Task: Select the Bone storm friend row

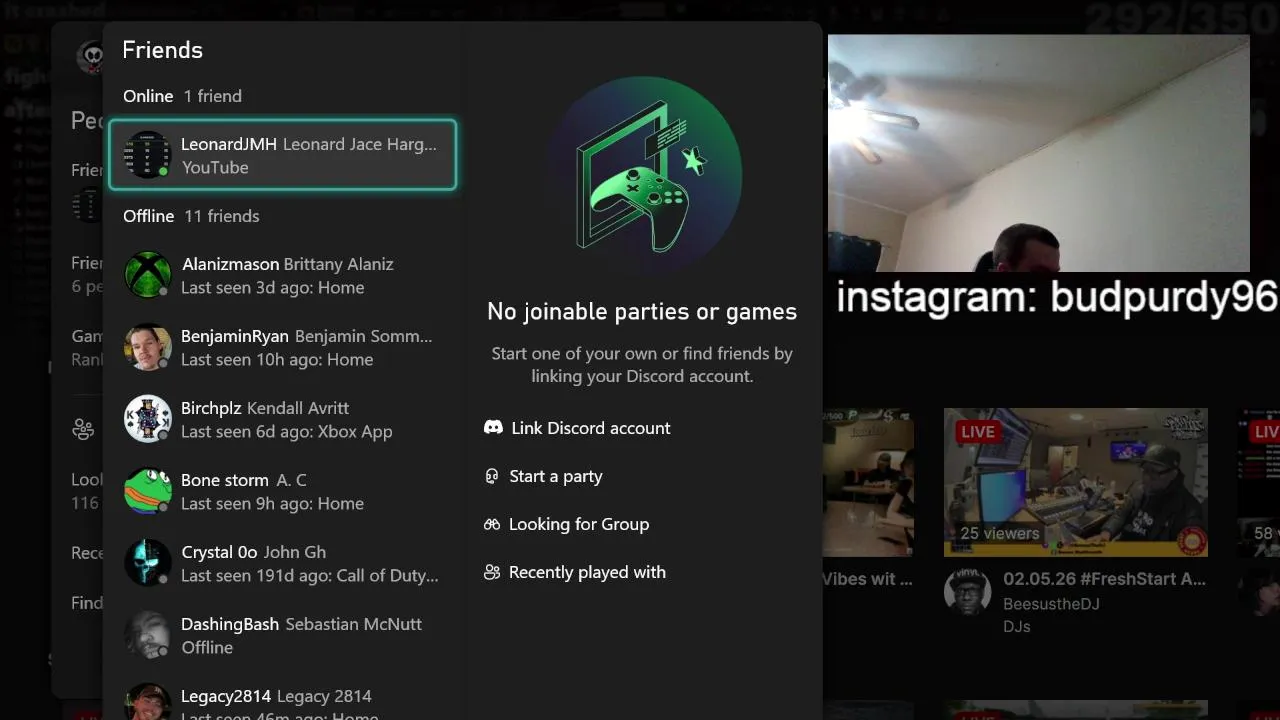Action: [282, 491]
